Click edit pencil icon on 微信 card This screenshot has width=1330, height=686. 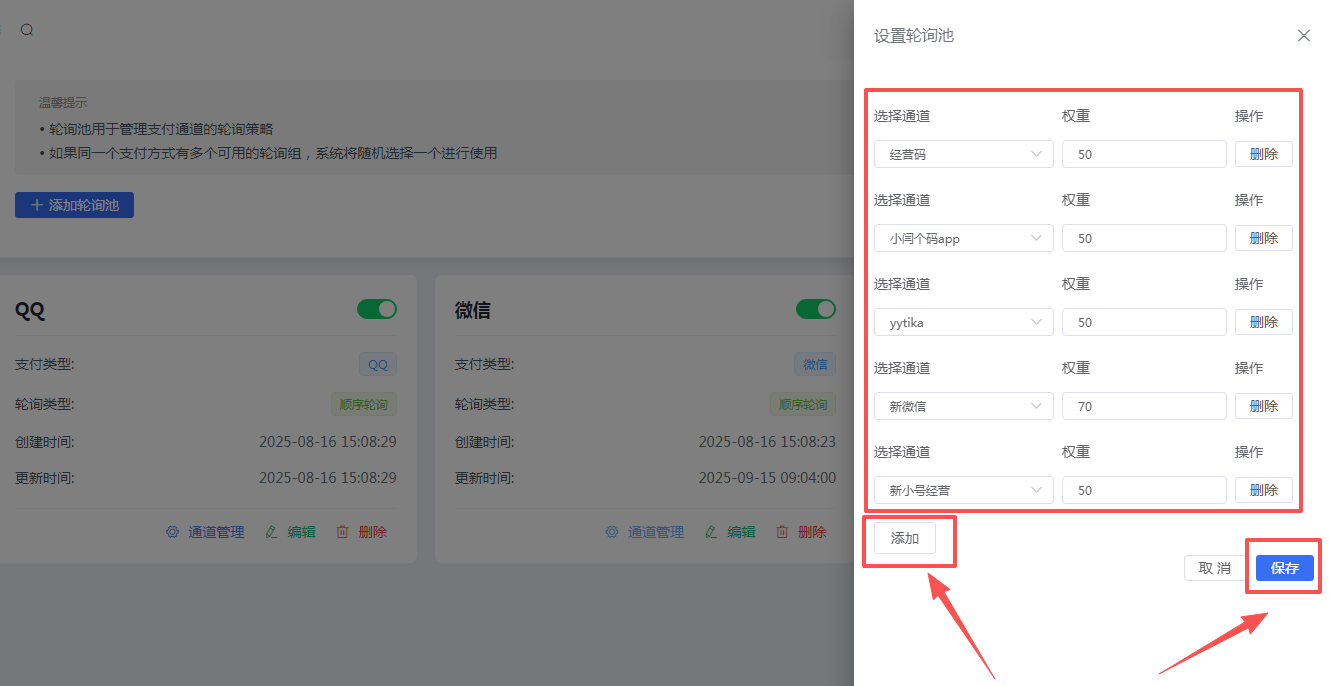pos(711,532)
